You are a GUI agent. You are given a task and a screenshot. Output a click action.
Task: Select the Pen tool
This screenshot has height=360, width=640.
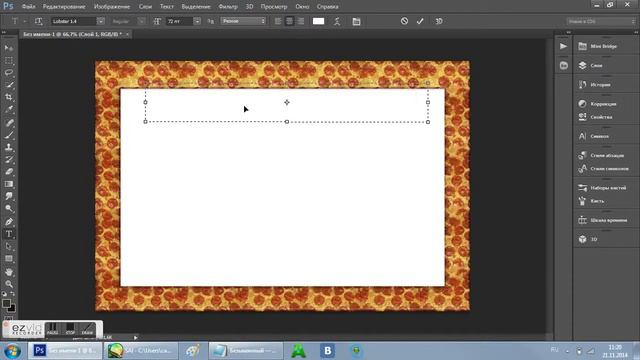coord(9,222)
